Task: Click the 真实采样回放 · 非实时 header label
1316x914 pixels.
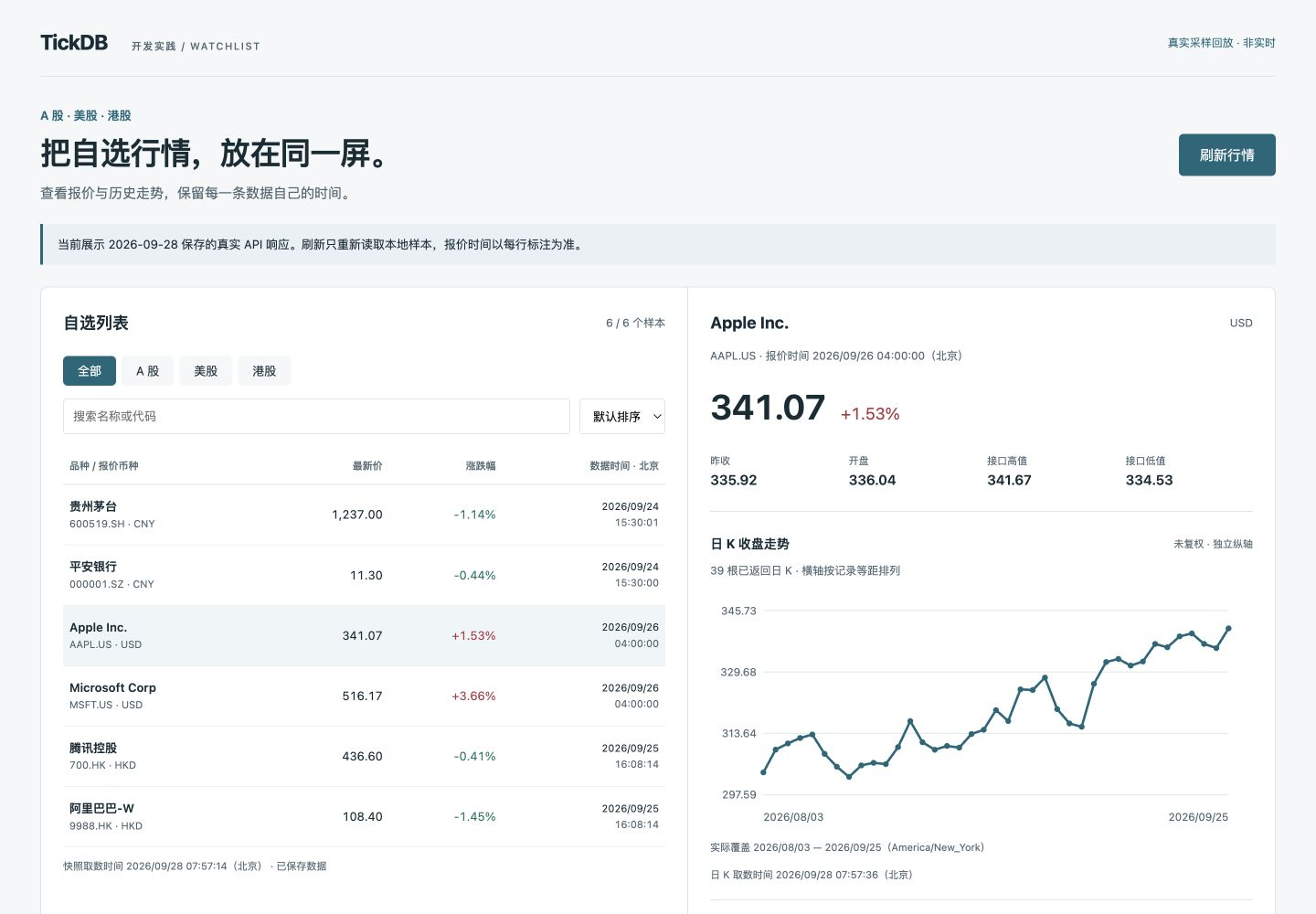Action: pyautogui.click(x=1221, y=43)
